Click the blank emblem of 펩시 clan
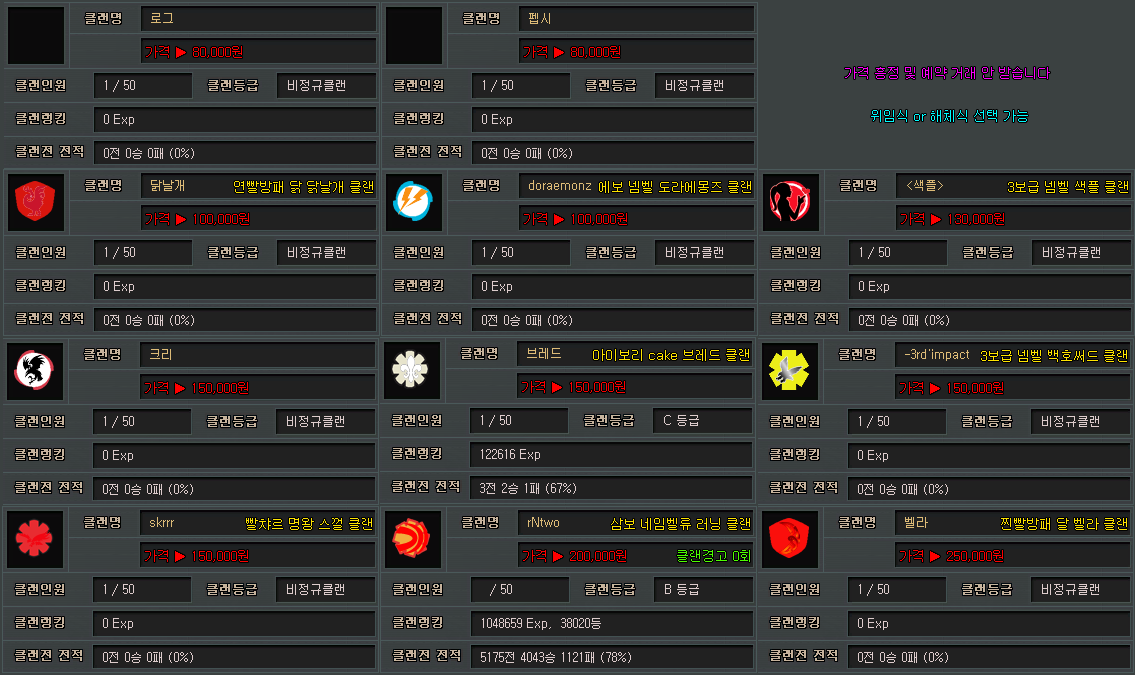 tap(414, 35)
